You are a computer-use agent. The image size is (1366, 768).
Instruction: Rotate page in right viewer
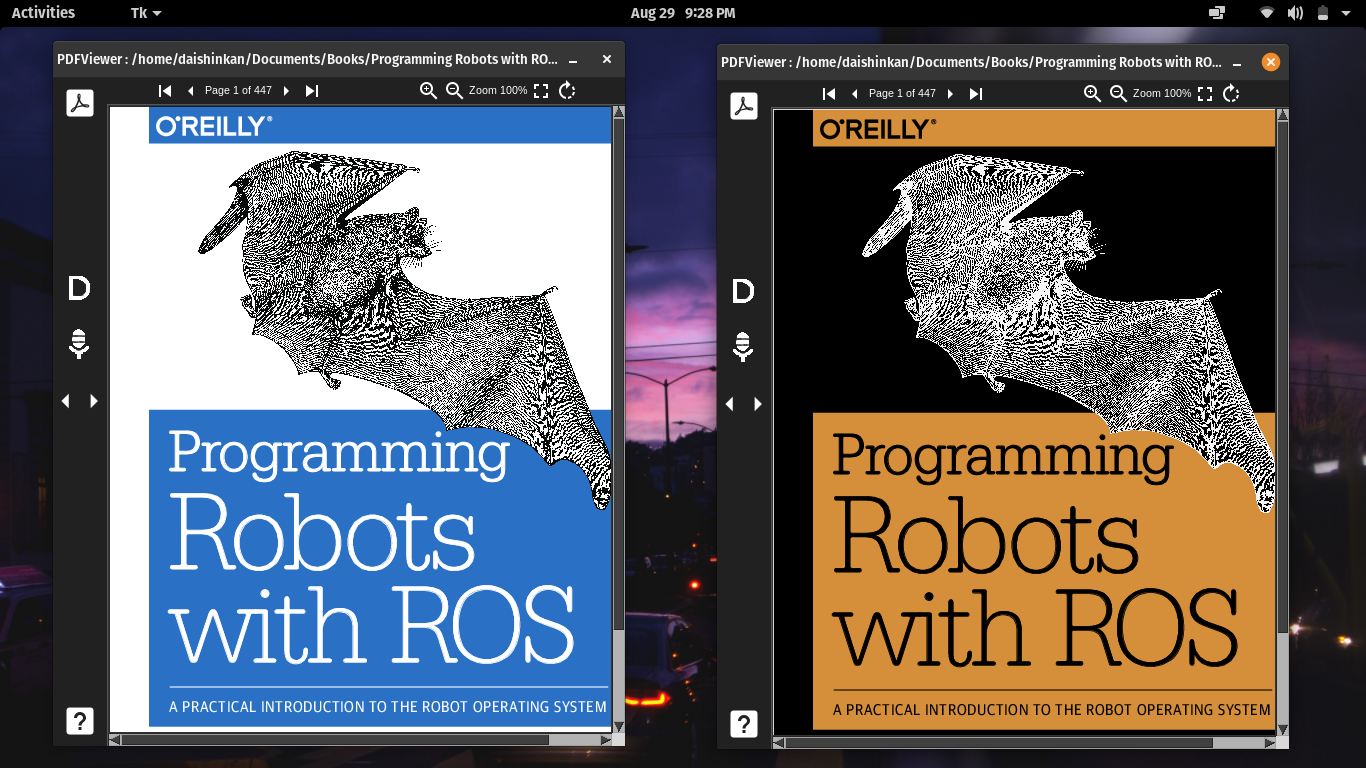tap(1231, 94)
